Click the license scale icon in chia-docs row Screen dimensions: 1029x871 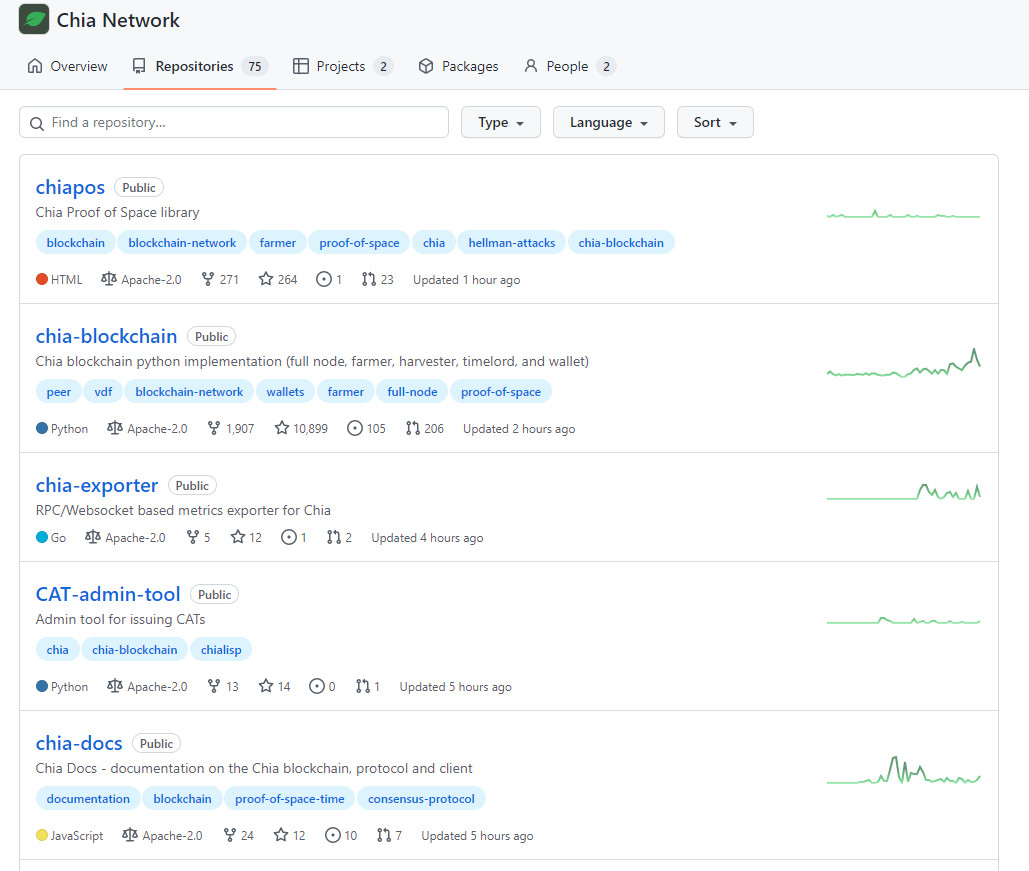130,836
